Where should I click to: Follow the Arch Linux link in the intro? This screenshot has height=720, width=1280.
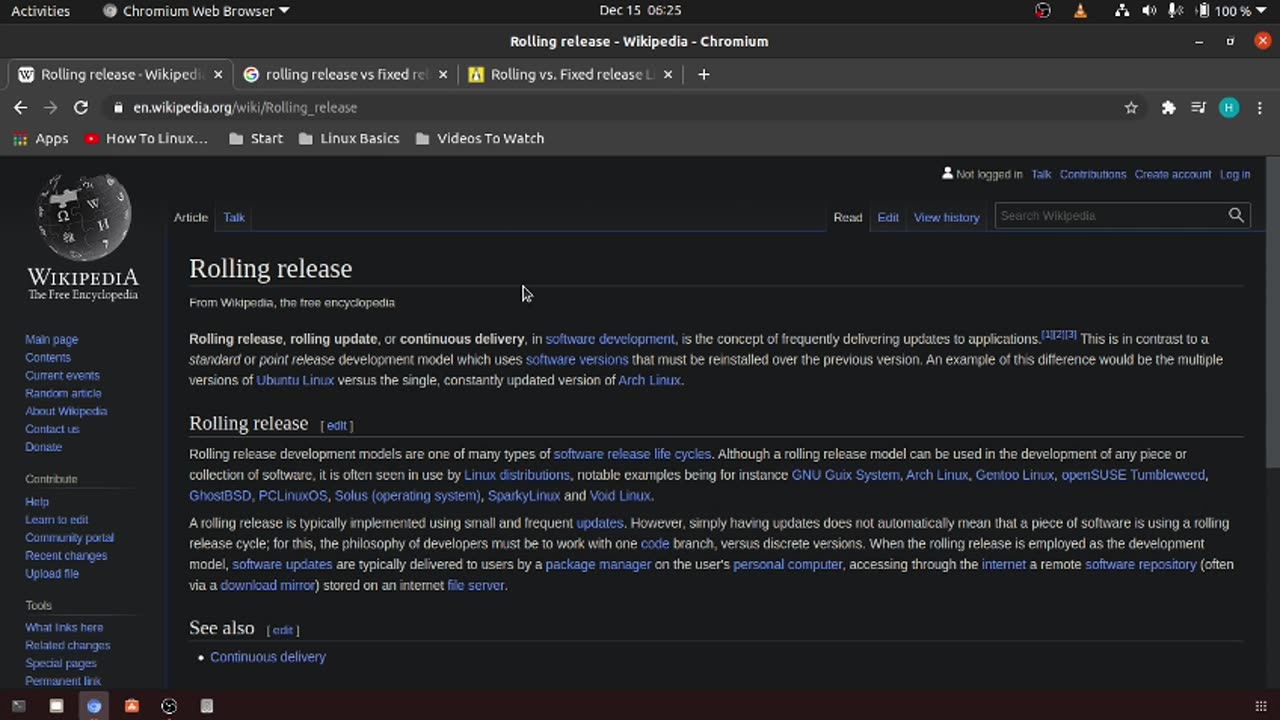(x=649, y=380)
